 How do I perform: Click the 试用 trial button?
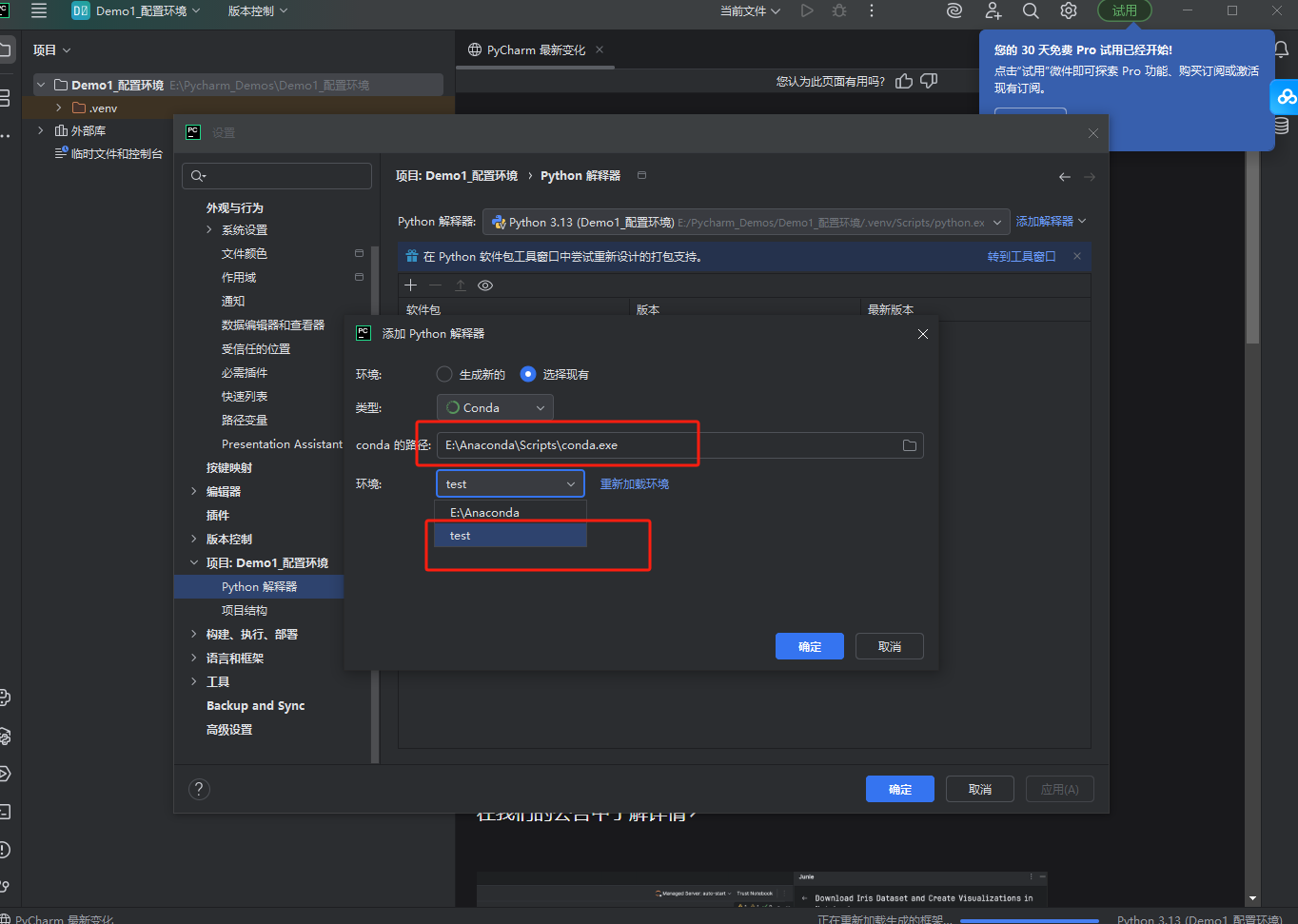[x=1125, y=10]
